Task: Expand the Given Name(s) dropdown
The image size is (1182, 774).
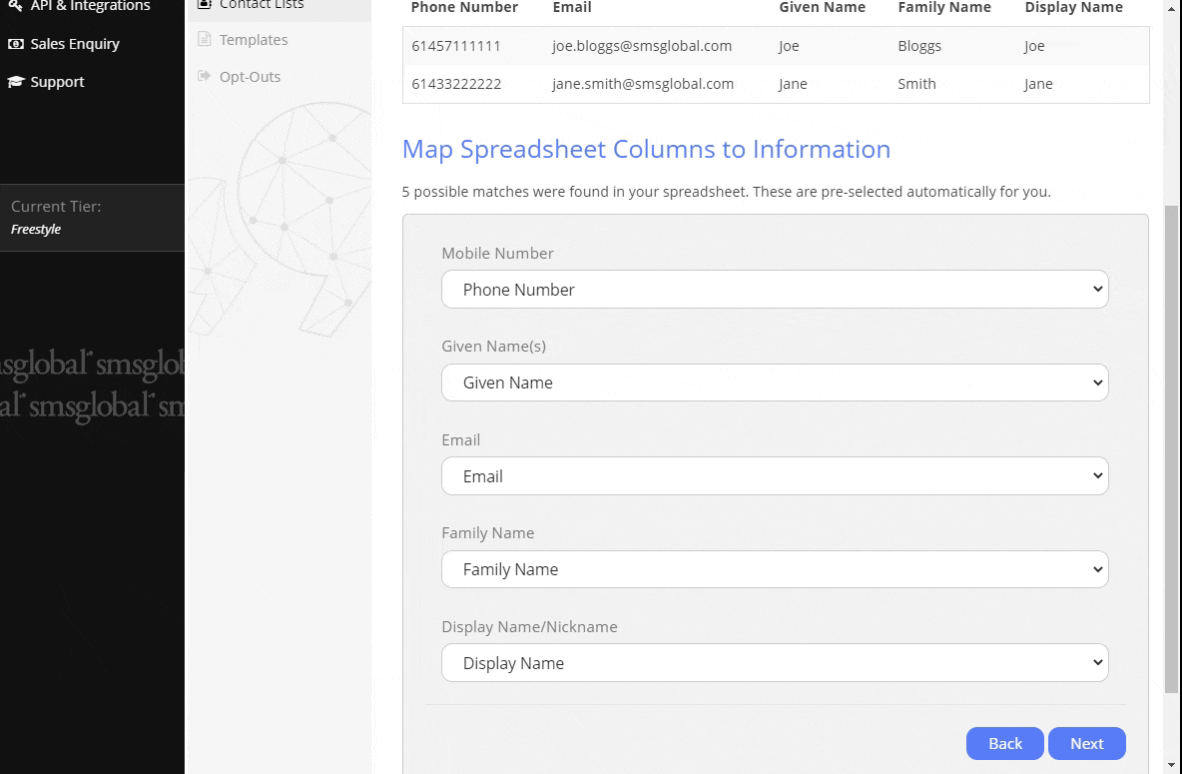Action: click(774, 383)
